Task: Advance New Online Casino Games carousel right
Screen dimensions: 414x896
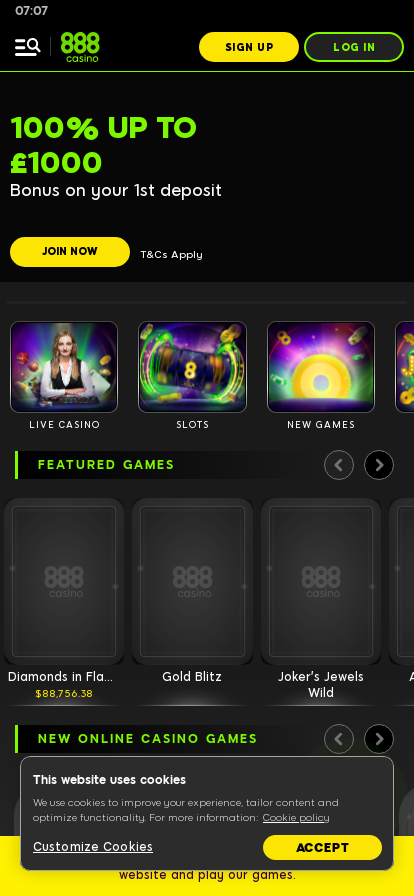Action: pyautogui.click(x=379, y=739)
